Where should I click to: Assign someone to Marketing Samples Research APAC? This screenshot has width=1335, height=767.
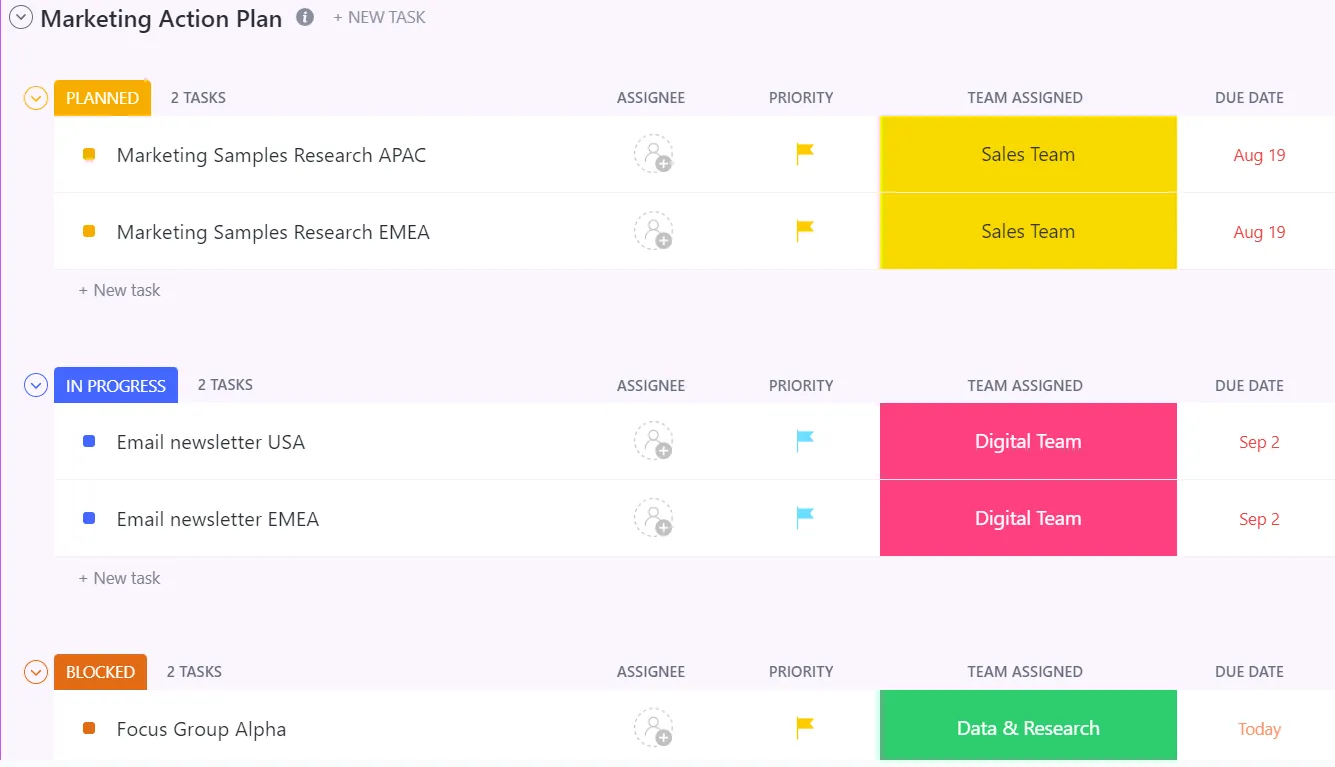click(653, 154)
